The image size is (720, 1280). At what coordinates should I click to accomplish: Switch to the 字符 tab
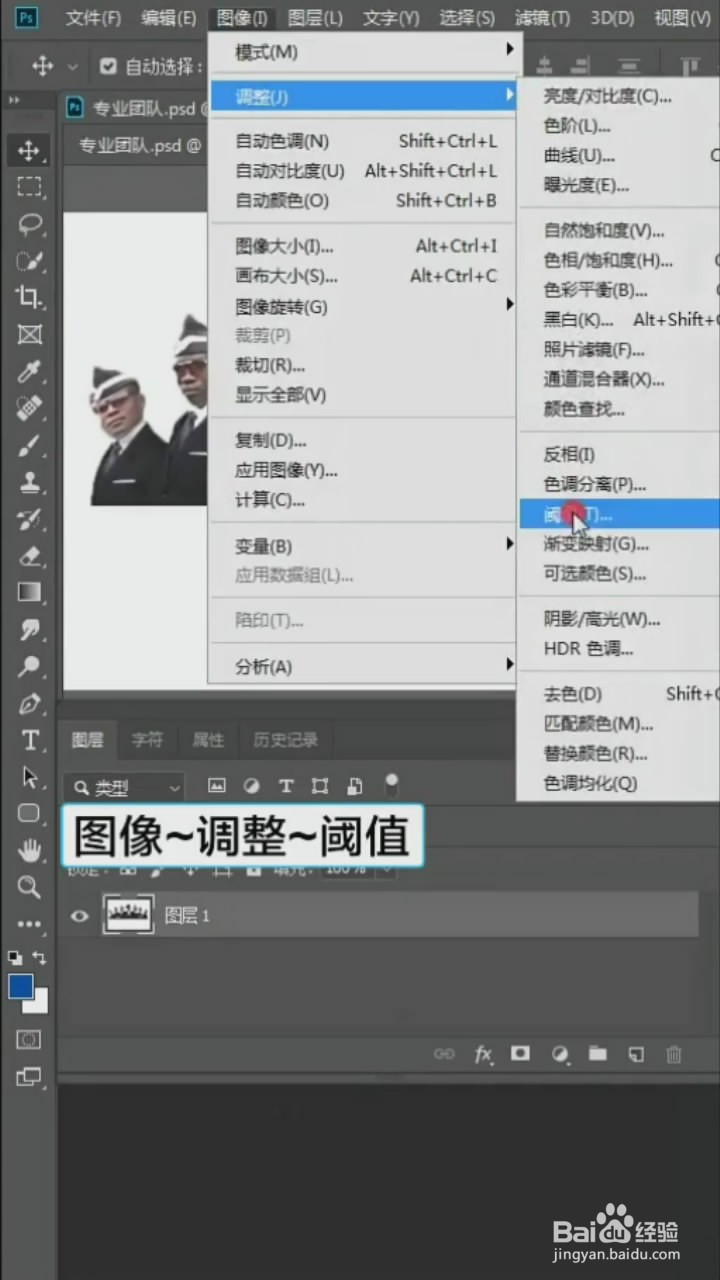click(147, 740)
